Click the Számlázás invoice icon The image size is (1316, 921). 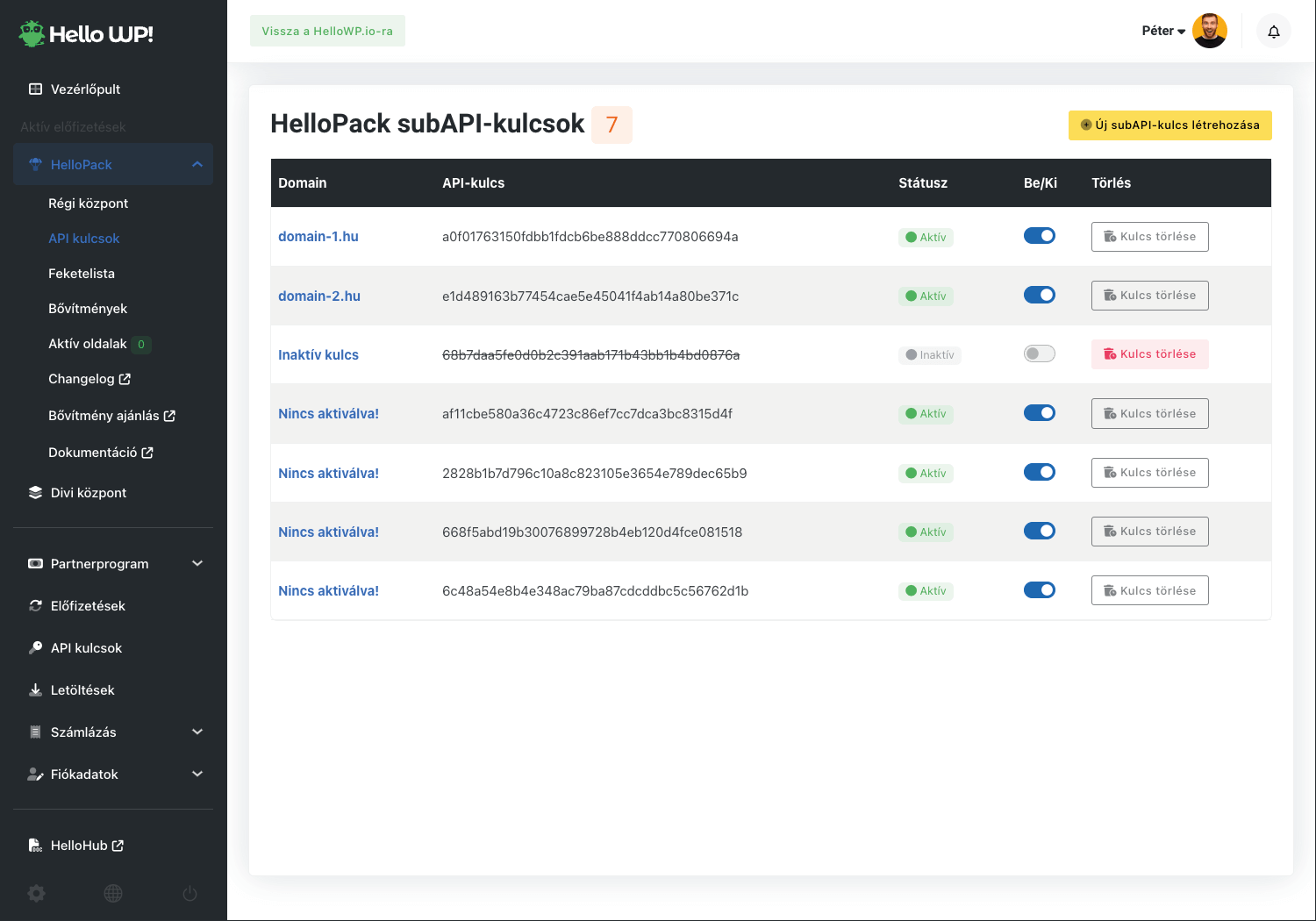(x=35, y=732)
